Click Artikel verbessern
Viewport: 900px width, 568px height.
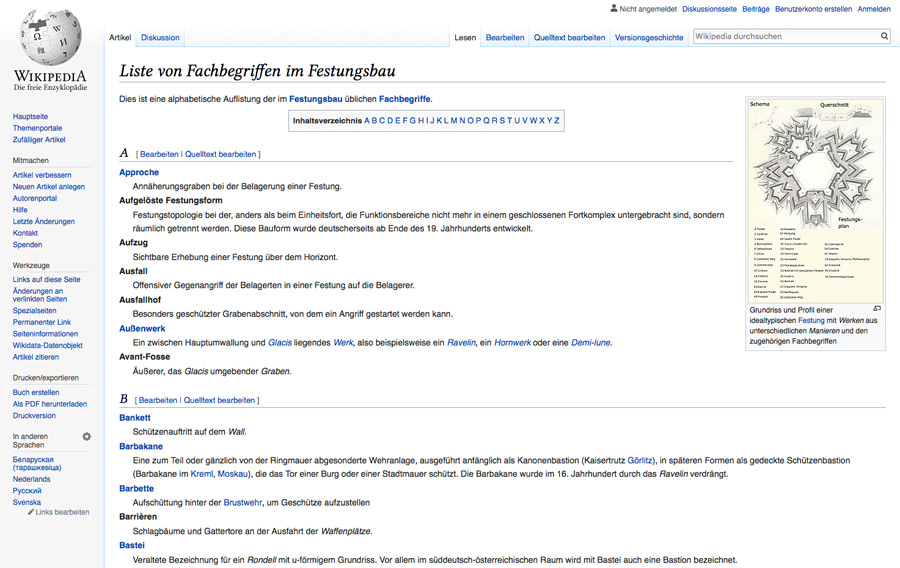[42, 175]
